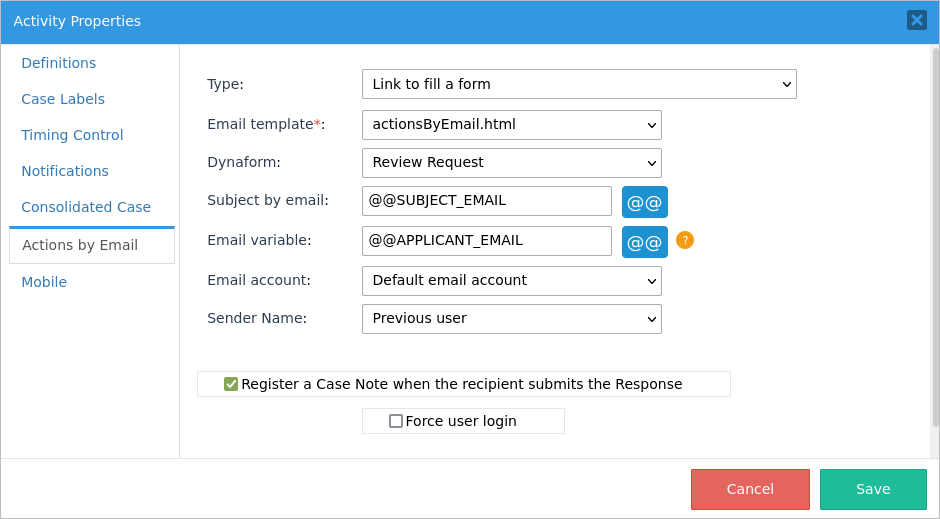Enable Force user login checkbox
The width and height of the screenshot is (940, 519).
pos(396,421)
